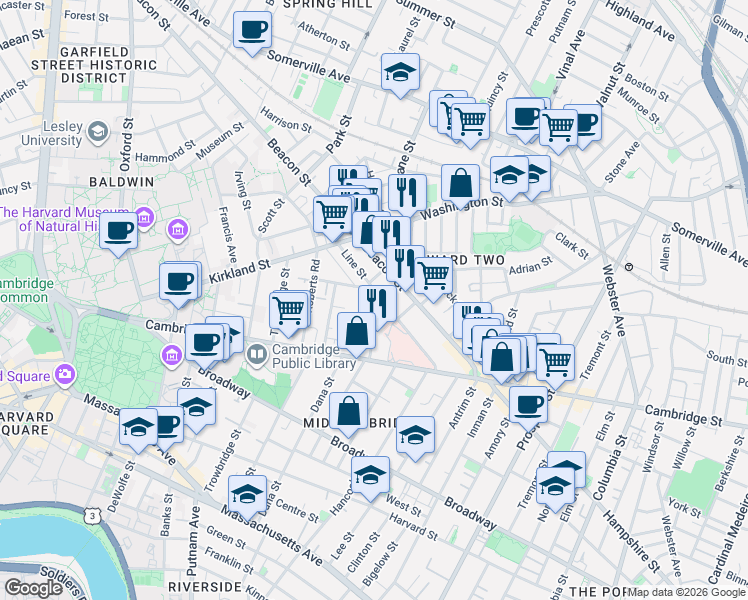
Task: Click the Putnam Ave street label
Action: coord(193,541)
